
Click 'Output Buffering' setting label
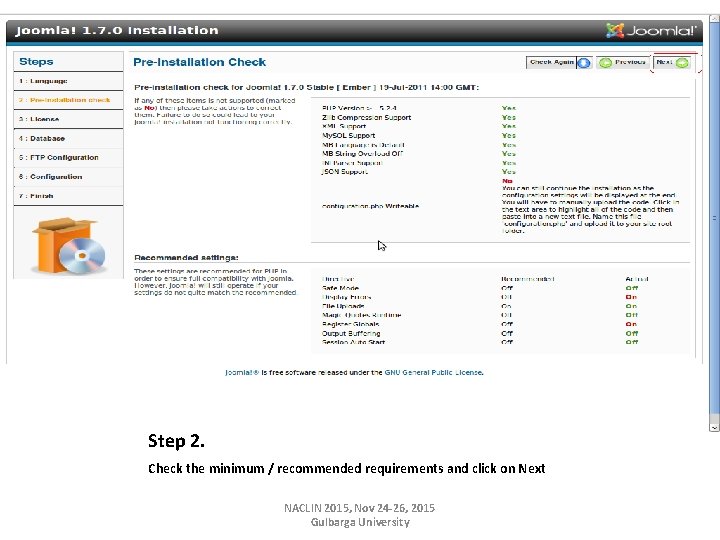pyautogui.click(x=351, y=333)
